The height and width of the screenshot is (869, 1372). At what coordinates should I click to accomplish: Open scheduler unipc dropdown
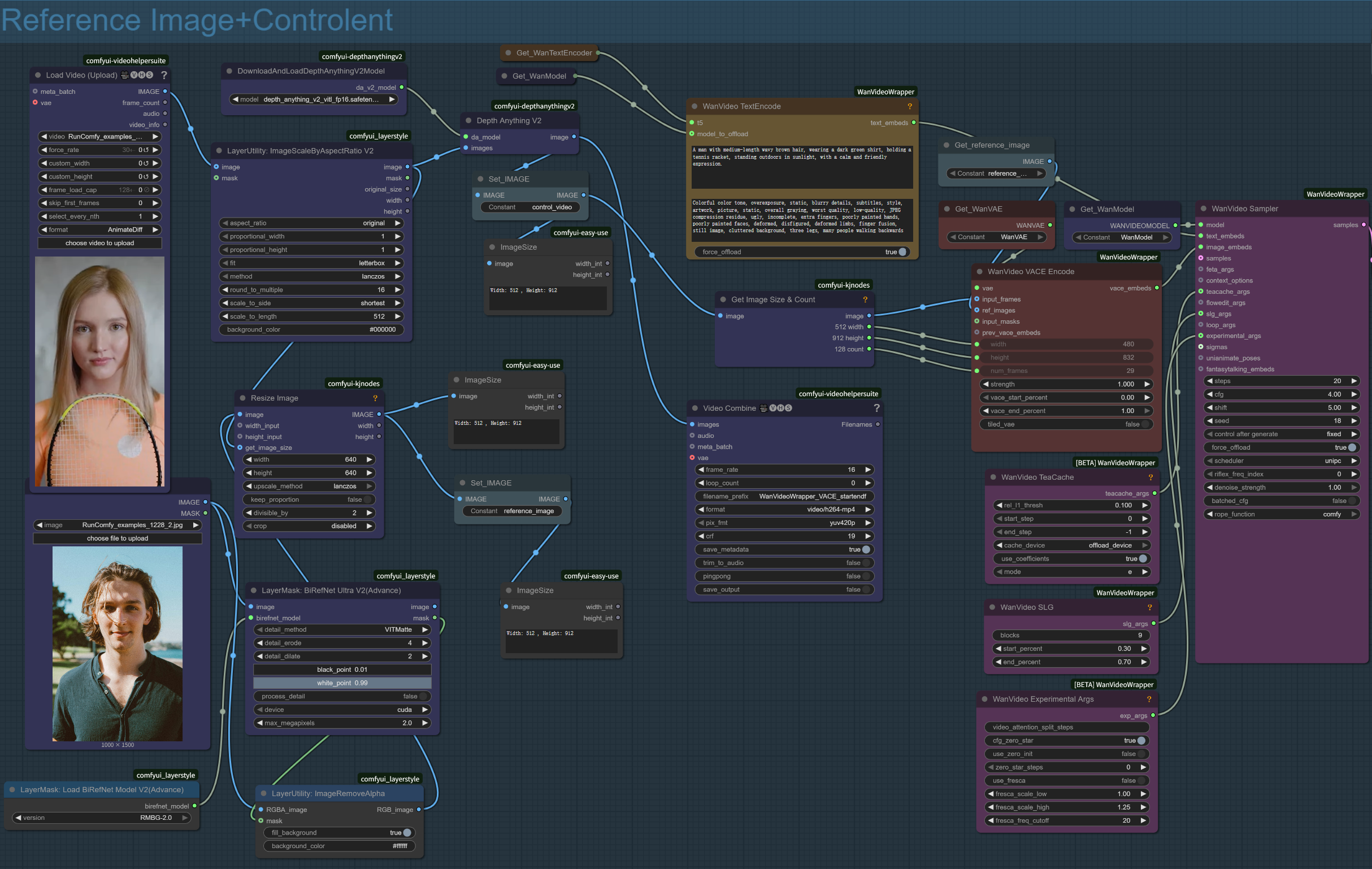pyautogui.click(x=1282, y=460)
